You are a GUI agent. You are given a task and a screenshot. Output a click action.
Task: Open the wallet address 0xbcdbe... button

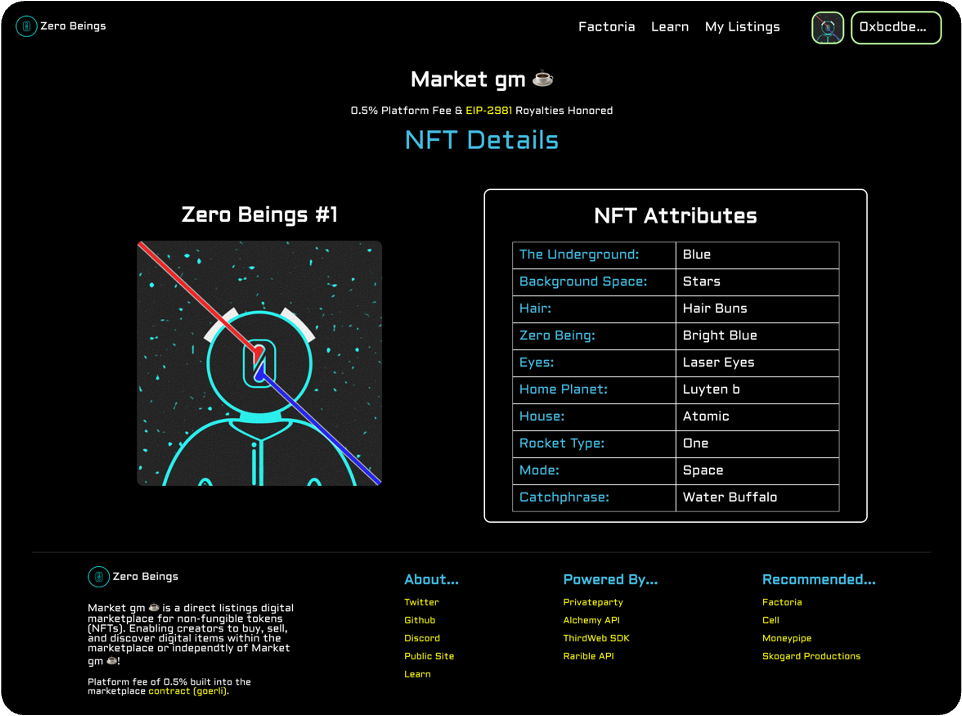[895, 28]
